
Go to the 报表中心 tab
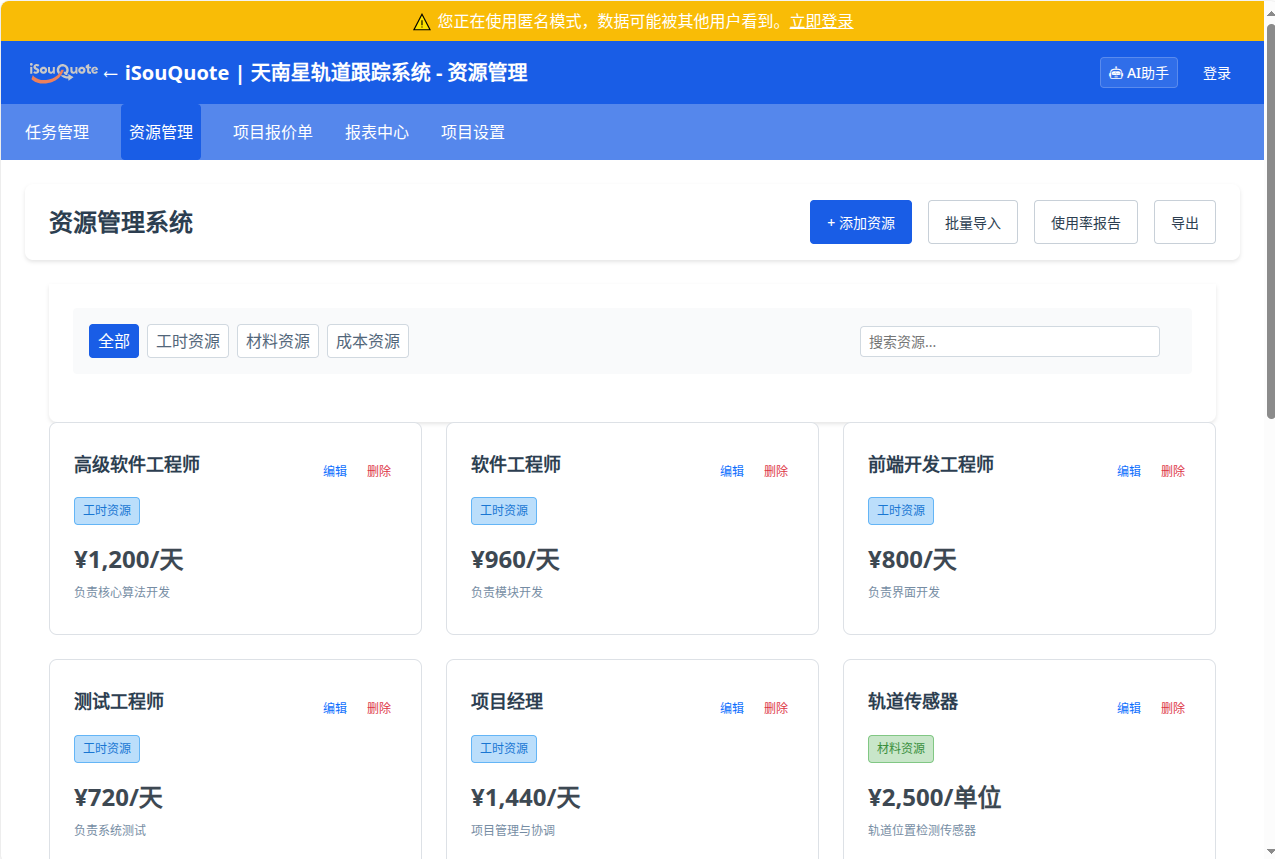(x=377, y=132)
